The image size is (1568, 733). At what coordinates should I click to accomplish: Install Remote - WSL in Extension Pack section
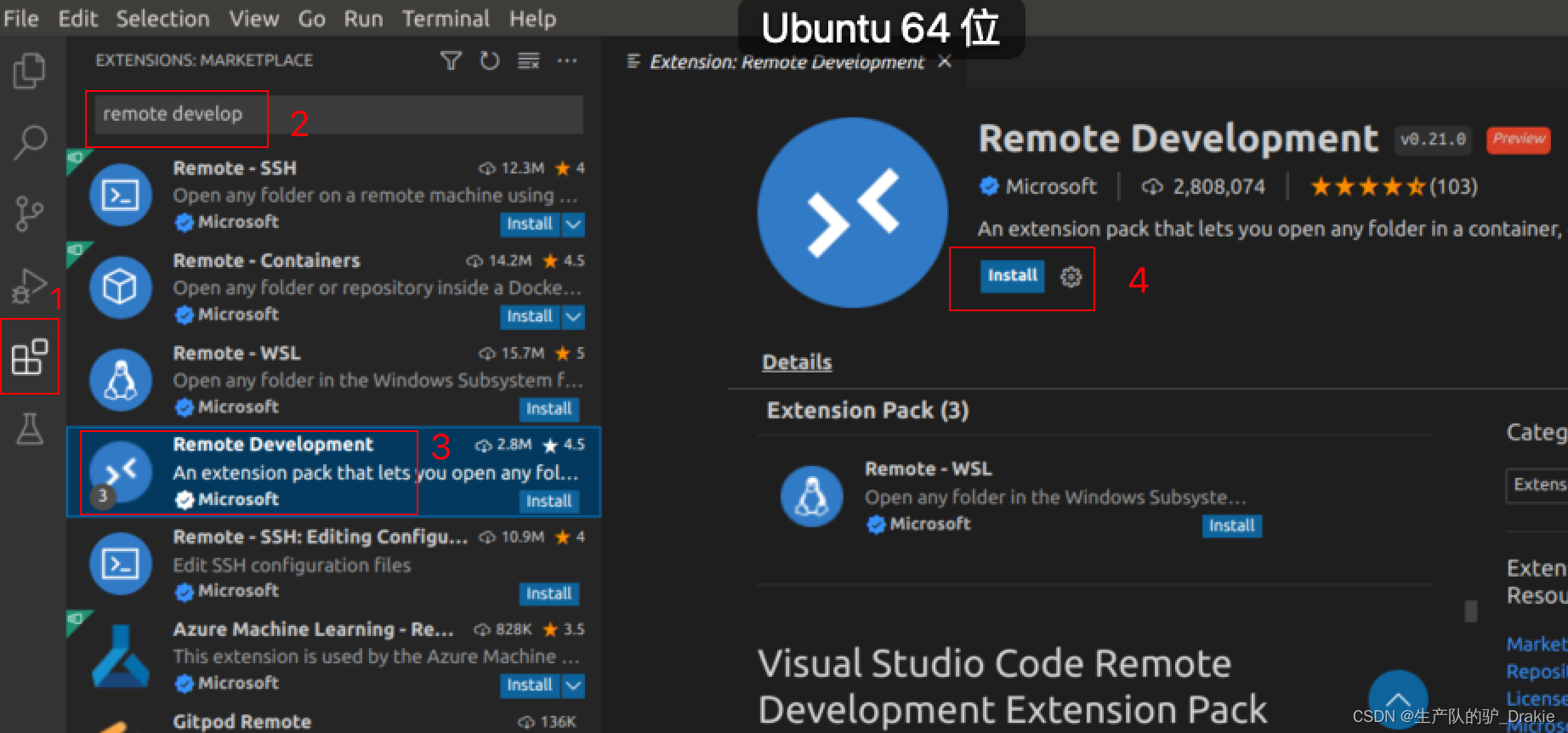1232,526
